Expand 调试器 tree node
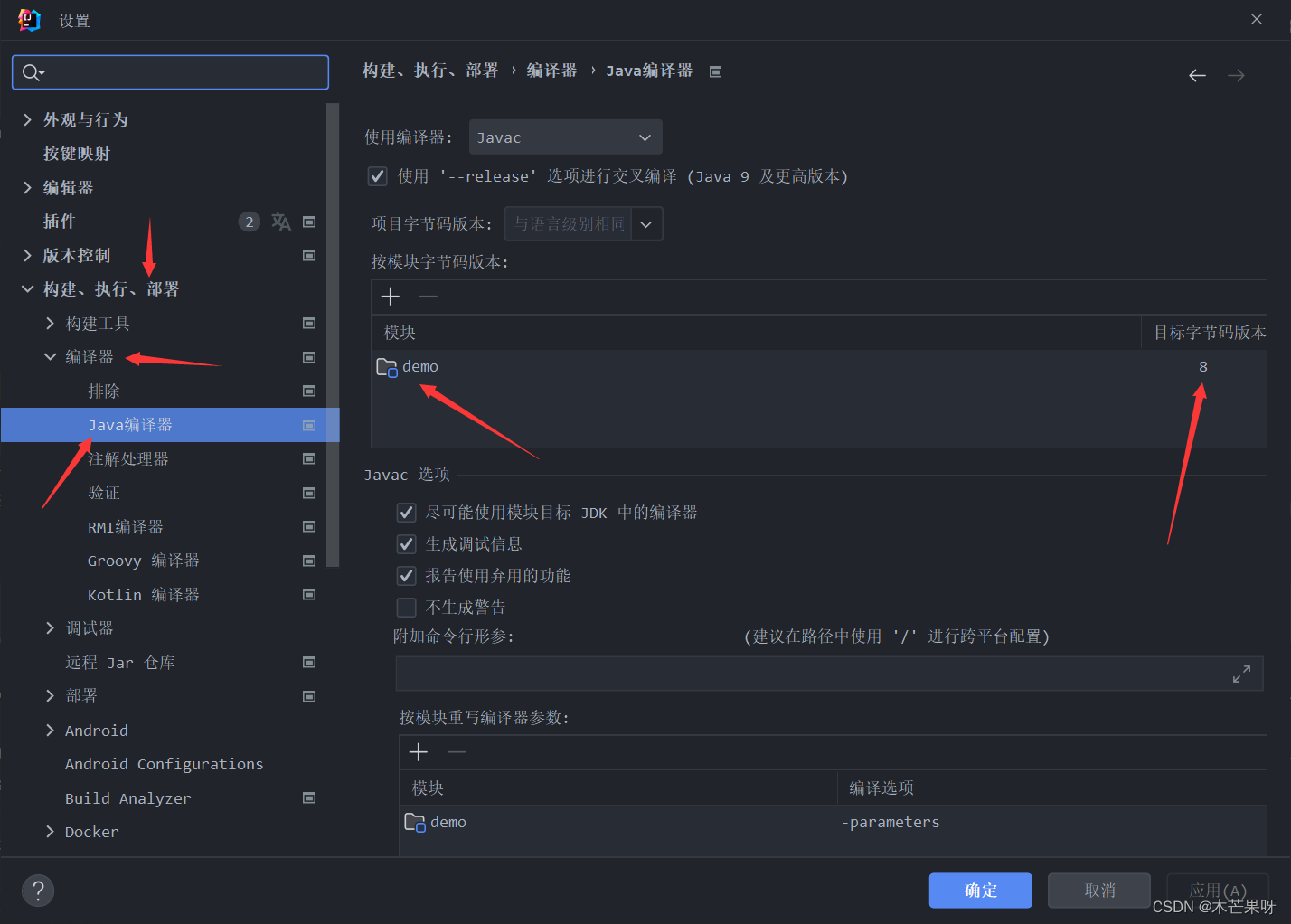This screenshot has height=924, width=1291. tap(51, 628)
